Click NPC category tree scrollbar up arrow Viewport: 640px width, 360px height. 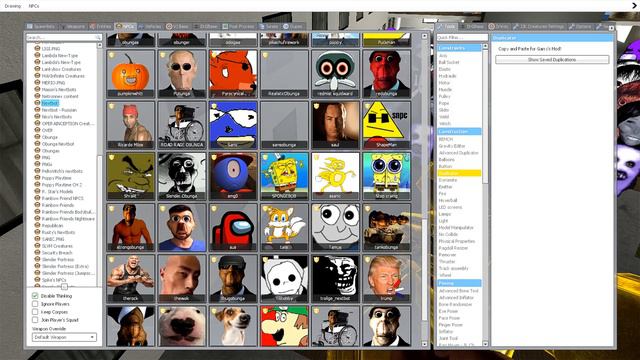click(x=100, y=45)
